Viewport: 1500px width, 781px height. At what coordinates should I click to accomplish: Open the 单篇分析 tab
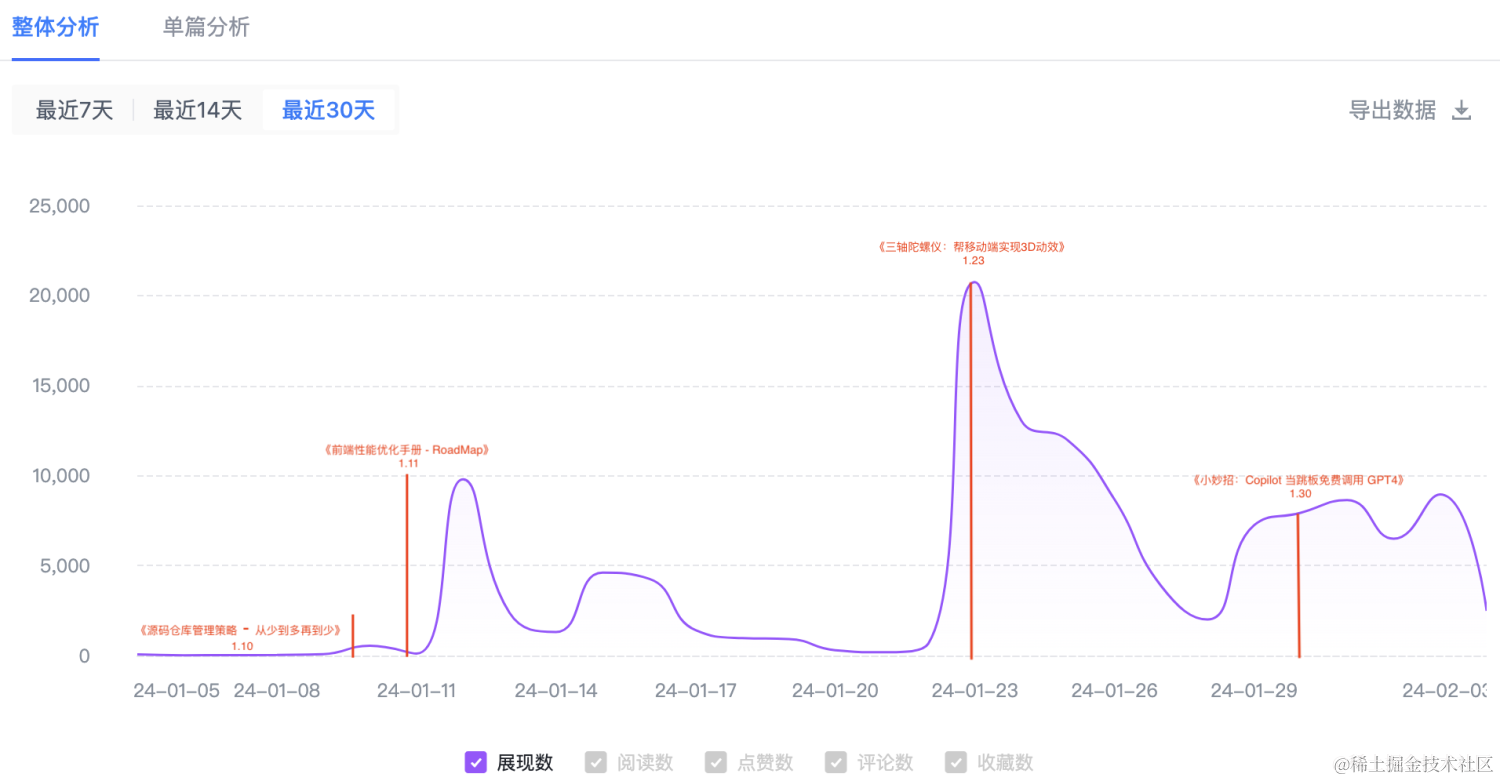pyautogui.click(x=206, y=27)
